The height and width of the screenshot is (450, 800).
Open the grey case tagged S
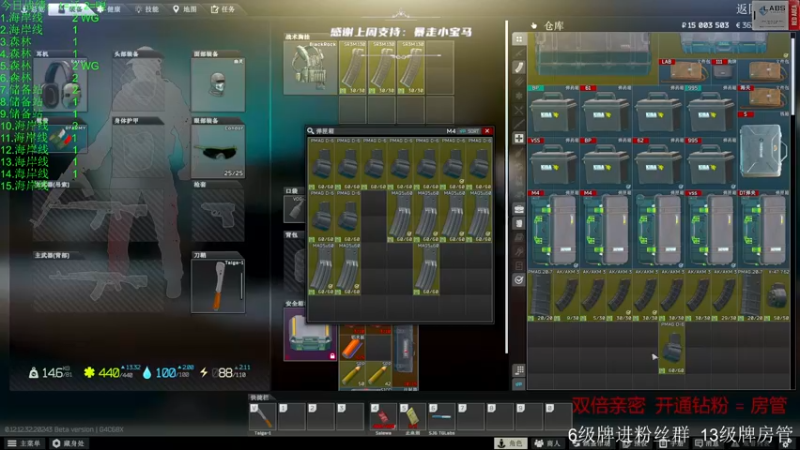(x=764, y=150)
